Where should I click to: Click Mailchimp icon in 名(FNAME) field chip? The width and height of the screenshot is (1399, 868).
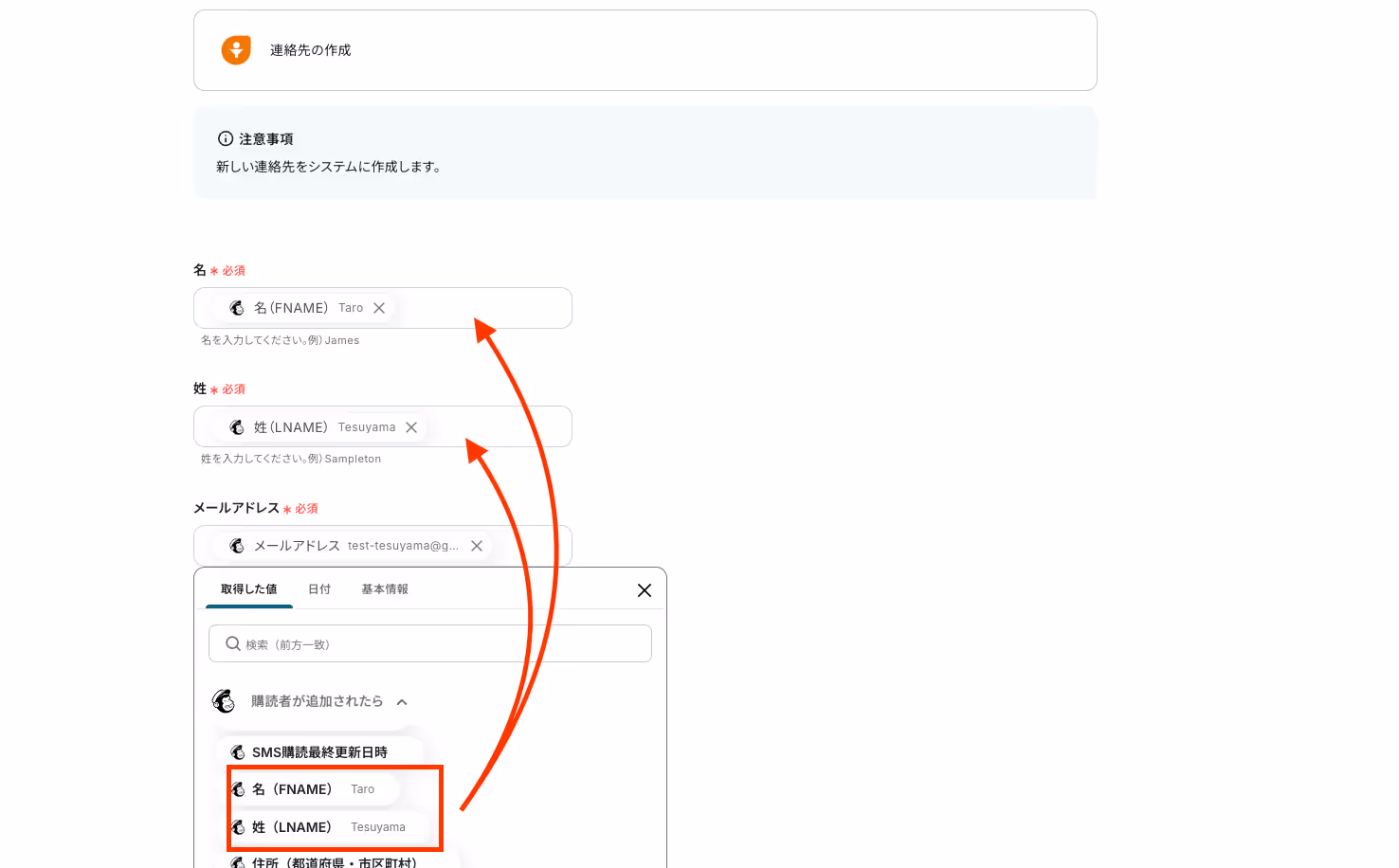[x=237, y=308]
